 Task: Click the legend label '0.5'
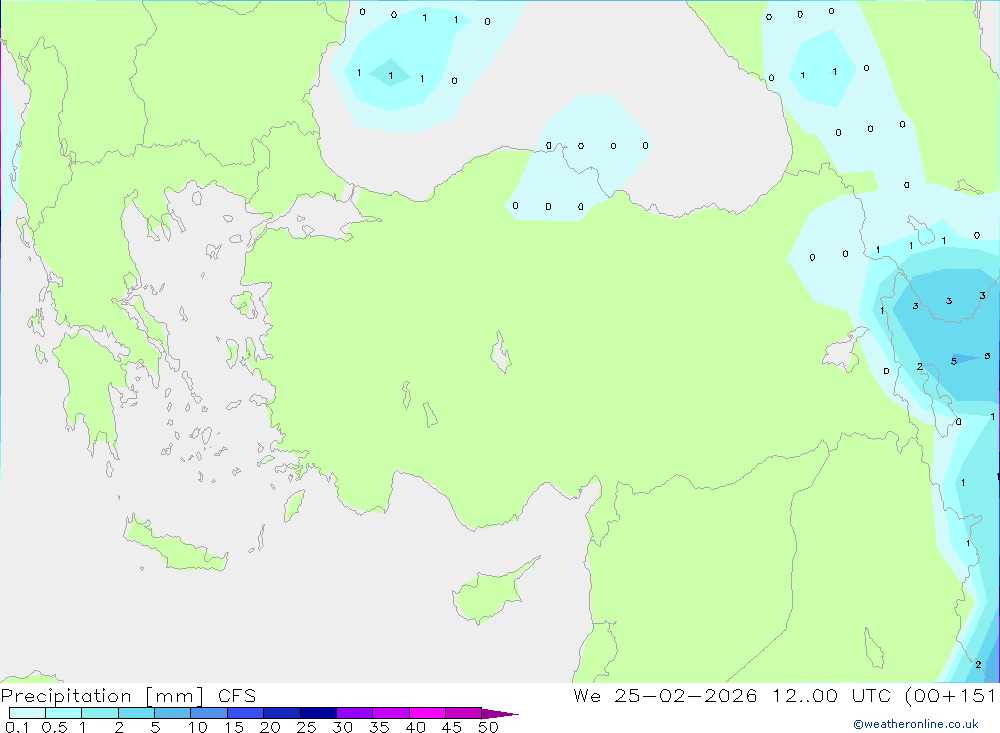coord(54,727)
